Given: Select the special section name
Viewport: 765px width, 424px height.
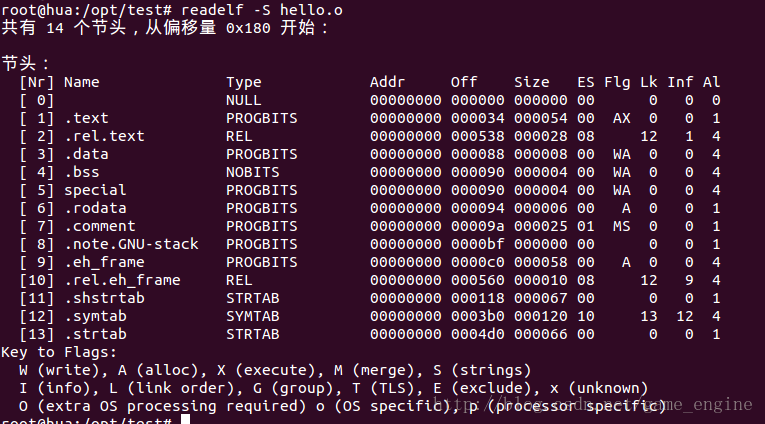Looking at the screenshot, I should 95,190.
